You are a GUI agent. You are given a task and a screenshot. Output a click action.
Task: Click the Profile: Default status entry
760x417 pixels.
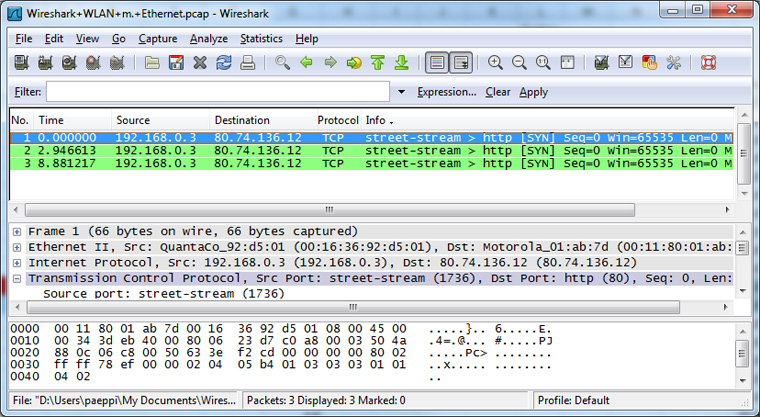573,401
